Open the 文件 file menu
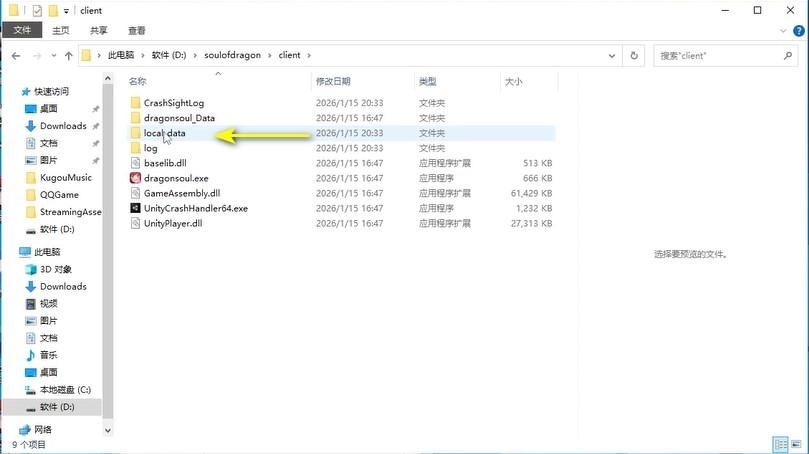Screen dimensions: 809x454 point(21,31)
